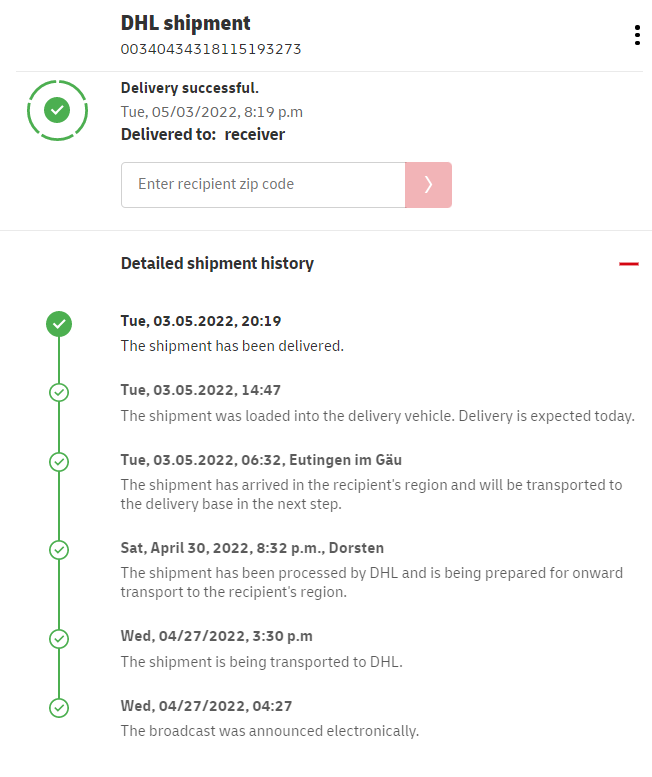The height and width of the screenshot is (777, 652).
Task: Click the timeline check icon for 14:47
Action: (59, 392)
